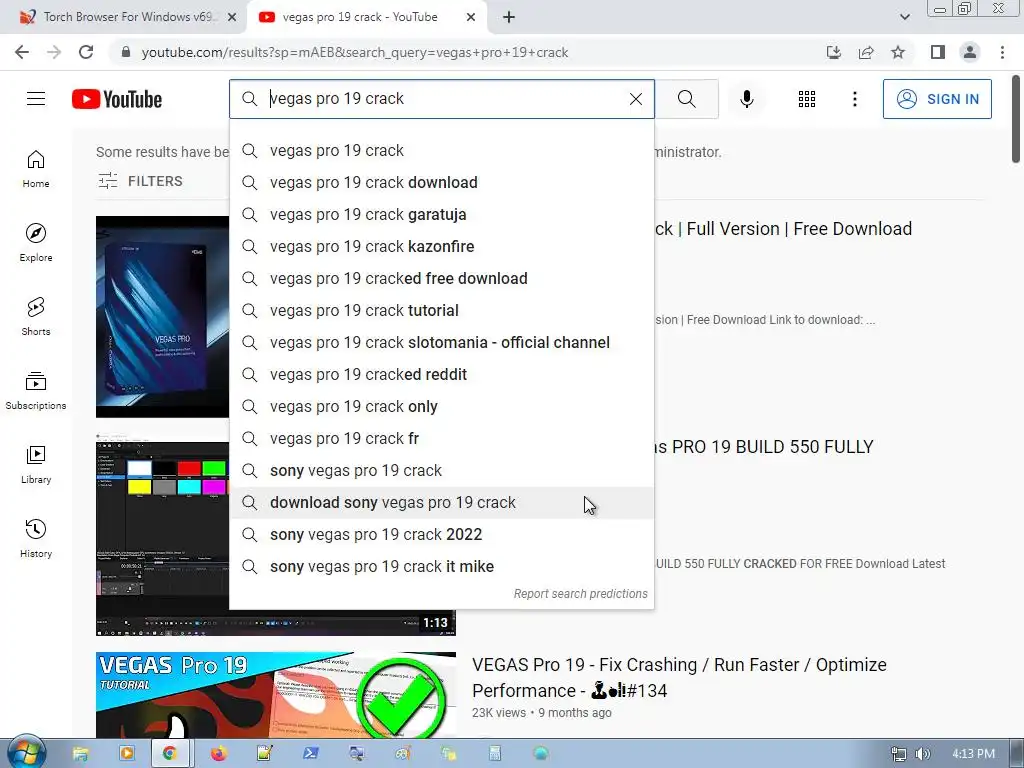The height and width of the screenshot is (768, 1024).
Task: Click the install/download icon in address bar
Action: click(x=833, y=52)
